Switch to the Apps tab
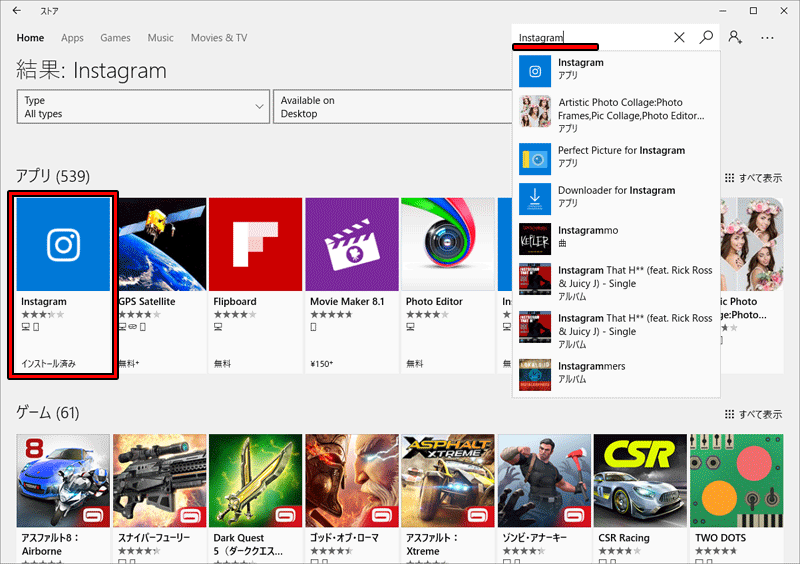This screenshot has width=800, height=564. tap(72, 38)
